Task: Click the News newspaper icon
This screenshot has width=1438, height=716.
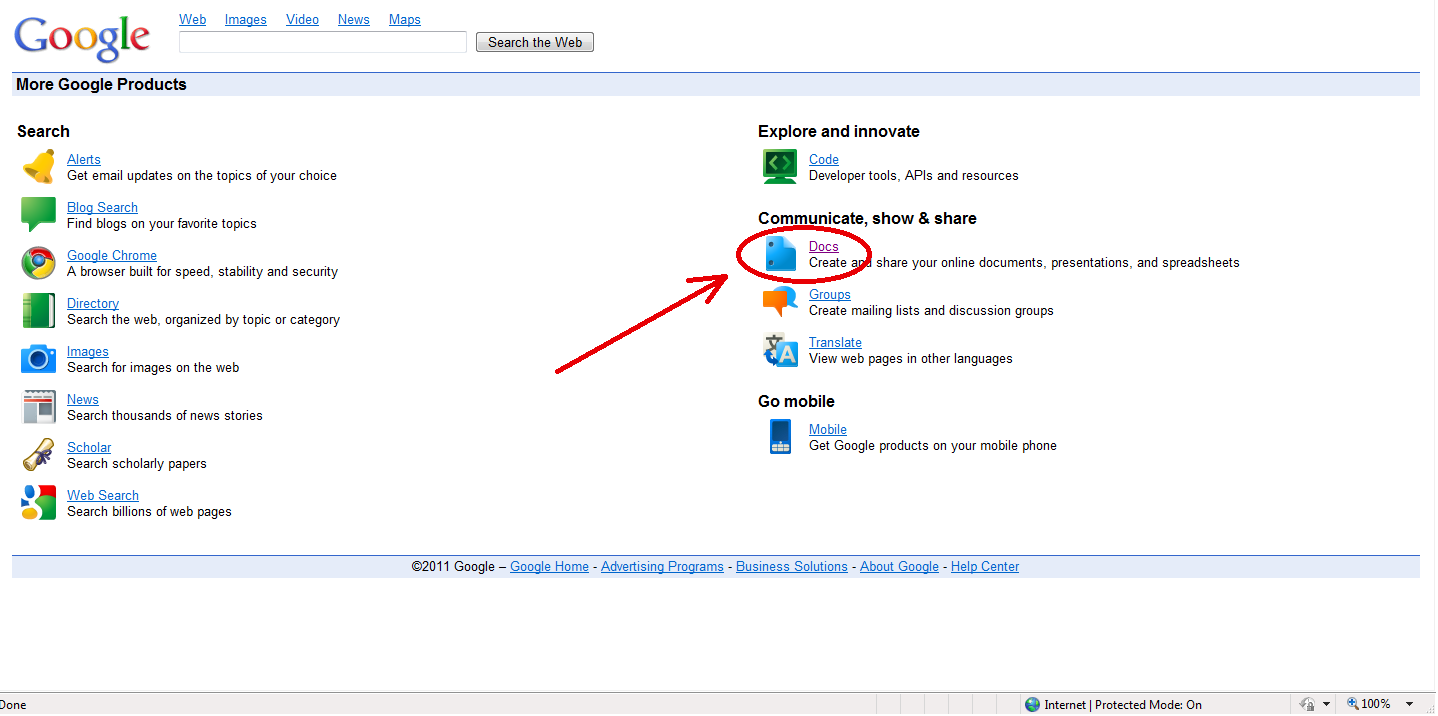Action: [39, 407]
